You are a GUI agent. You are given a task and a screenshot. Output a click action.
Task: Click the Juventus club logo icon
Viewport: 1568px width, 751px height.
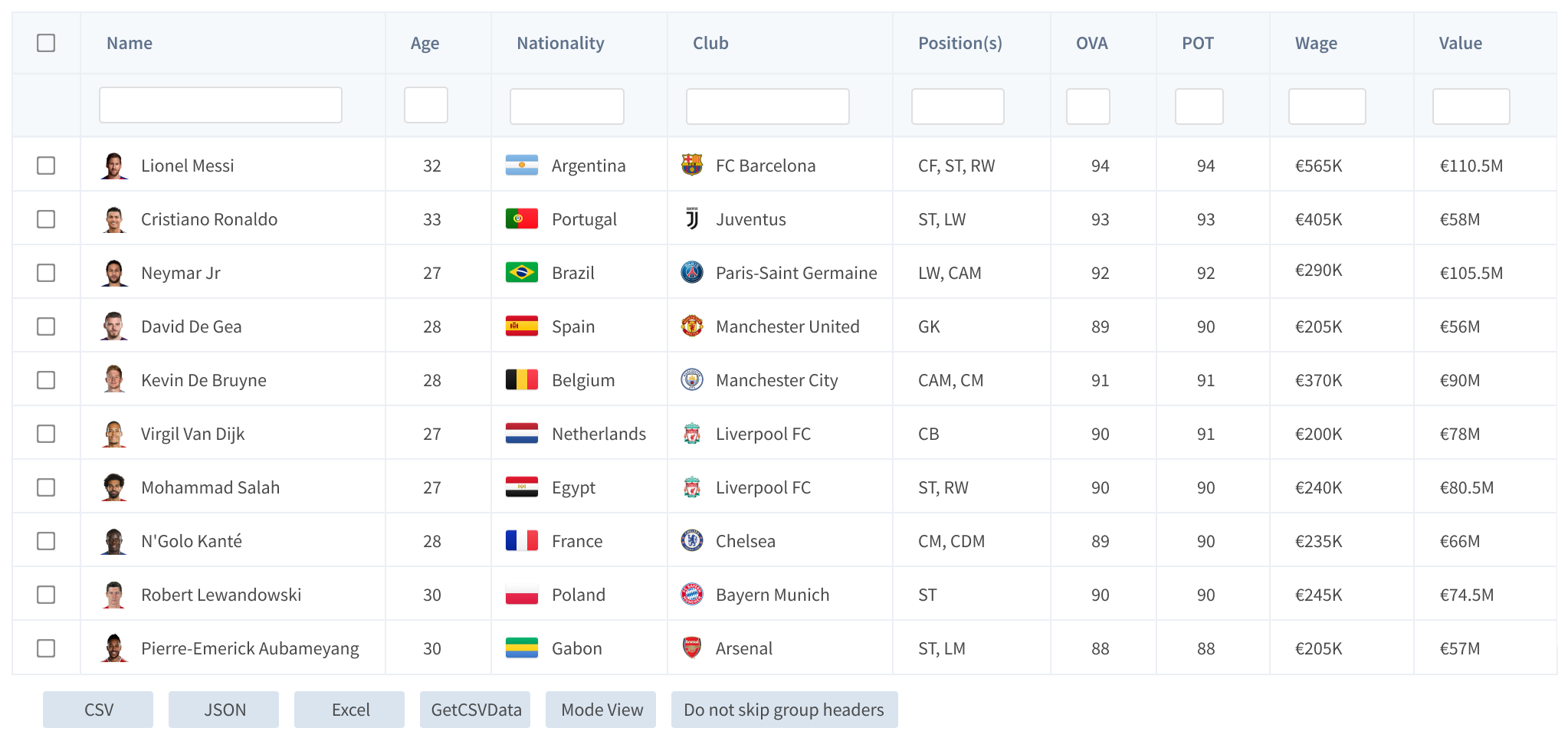691,218
